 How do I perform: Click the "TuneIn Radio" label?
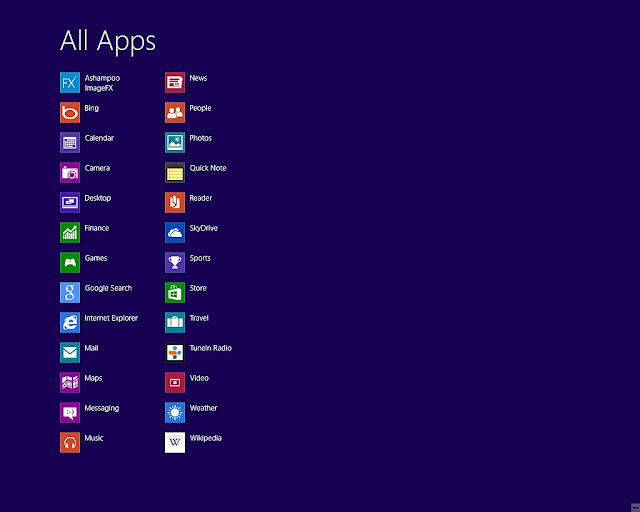211,348
